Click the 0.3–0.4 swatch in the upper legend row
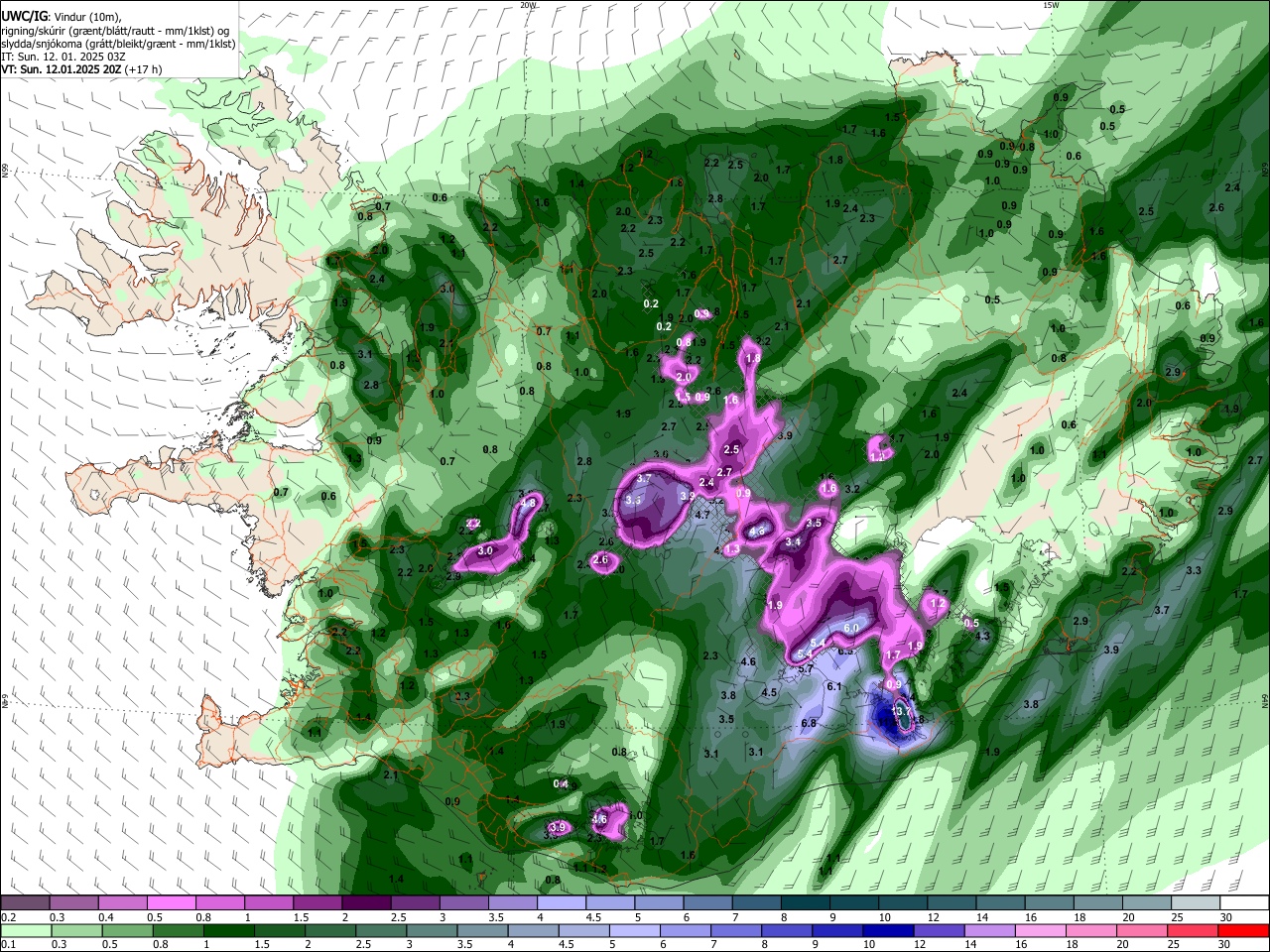This screenshot has width=1270, height=952. [73, 902]
